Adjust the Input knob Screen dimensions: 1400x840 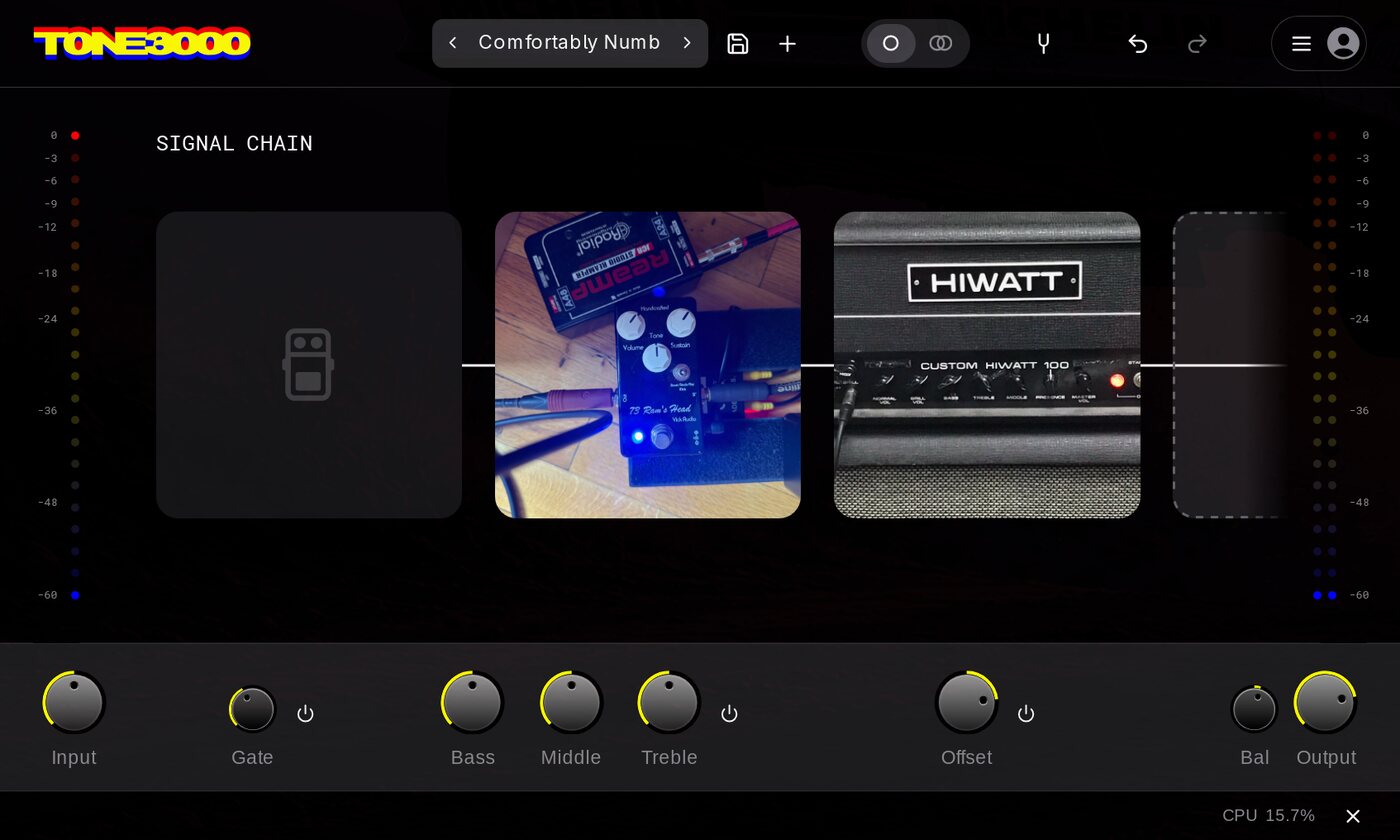coord(75,702)
